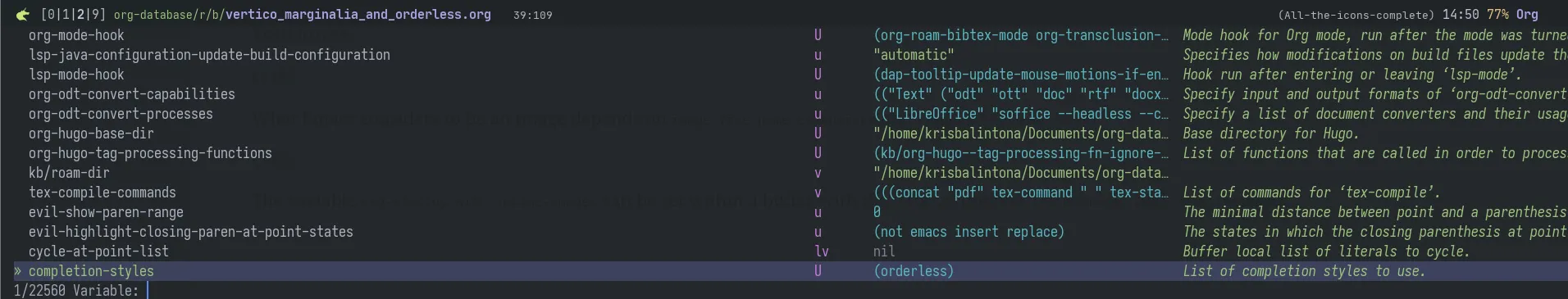Click the (org-roam-bibtex-mode org-transclusion value

point(1021,35)
